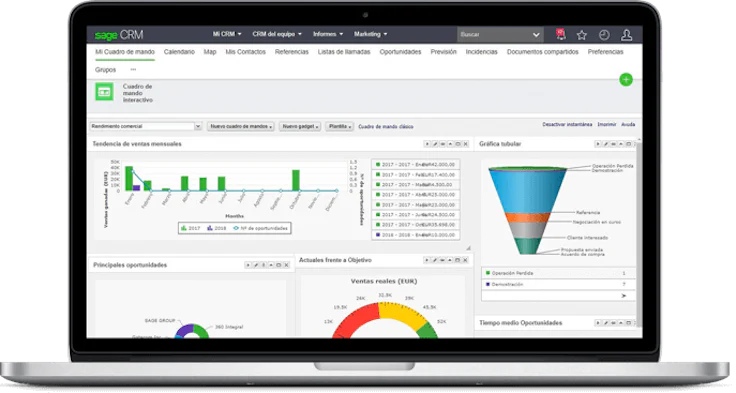The width and height of the screenshot is (736, 393).
Task: Toggle legend entry ending in 25.000,00
Action: (x=415, y=195)
